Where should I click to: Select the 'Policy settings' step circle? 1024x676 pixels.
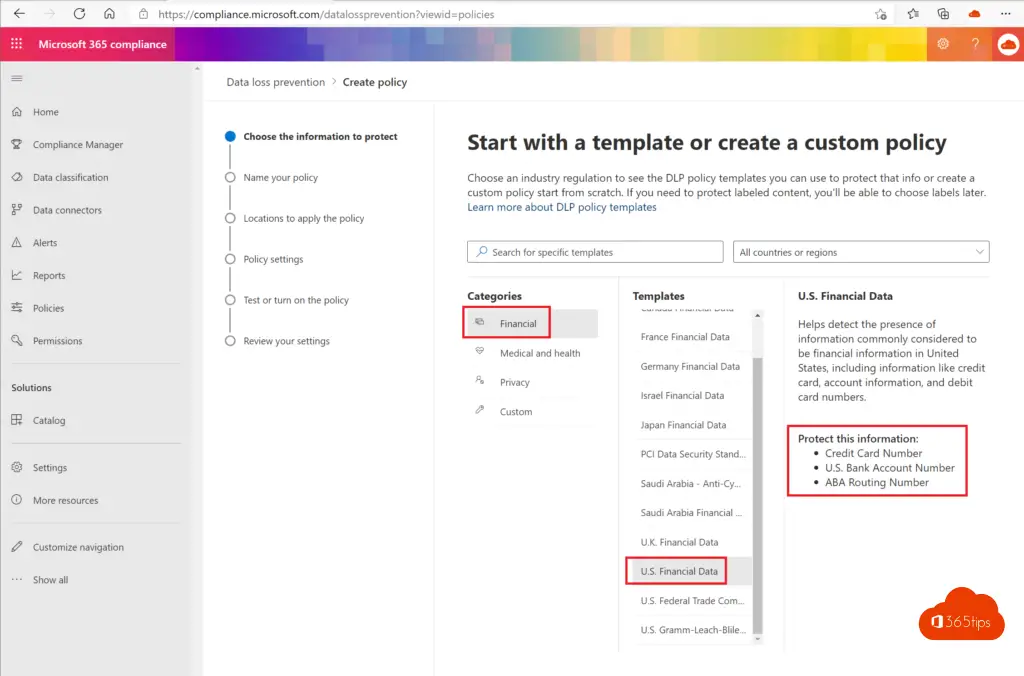pyautogui.click(x=230, y=260)
